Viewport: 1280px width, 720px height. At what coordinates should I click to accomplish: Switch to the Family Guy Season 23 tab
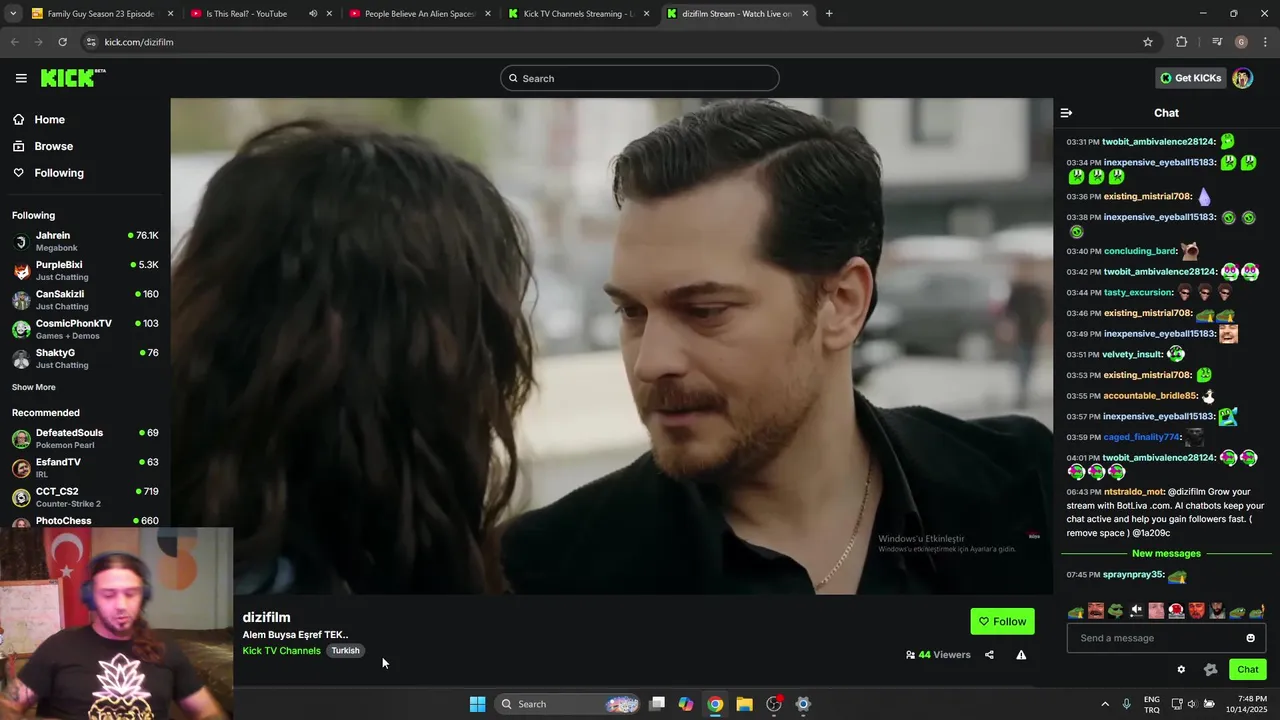[100, 14]
